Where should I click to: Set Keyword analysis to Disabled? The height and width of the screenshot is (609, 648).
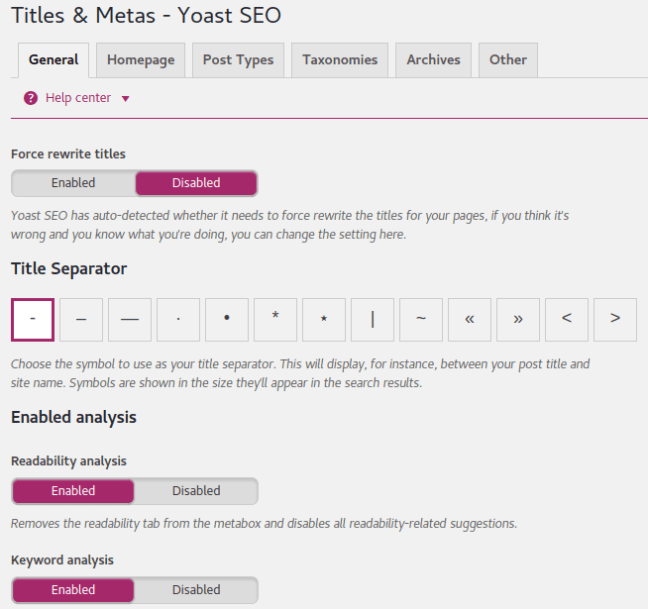(x=196, y=590)
